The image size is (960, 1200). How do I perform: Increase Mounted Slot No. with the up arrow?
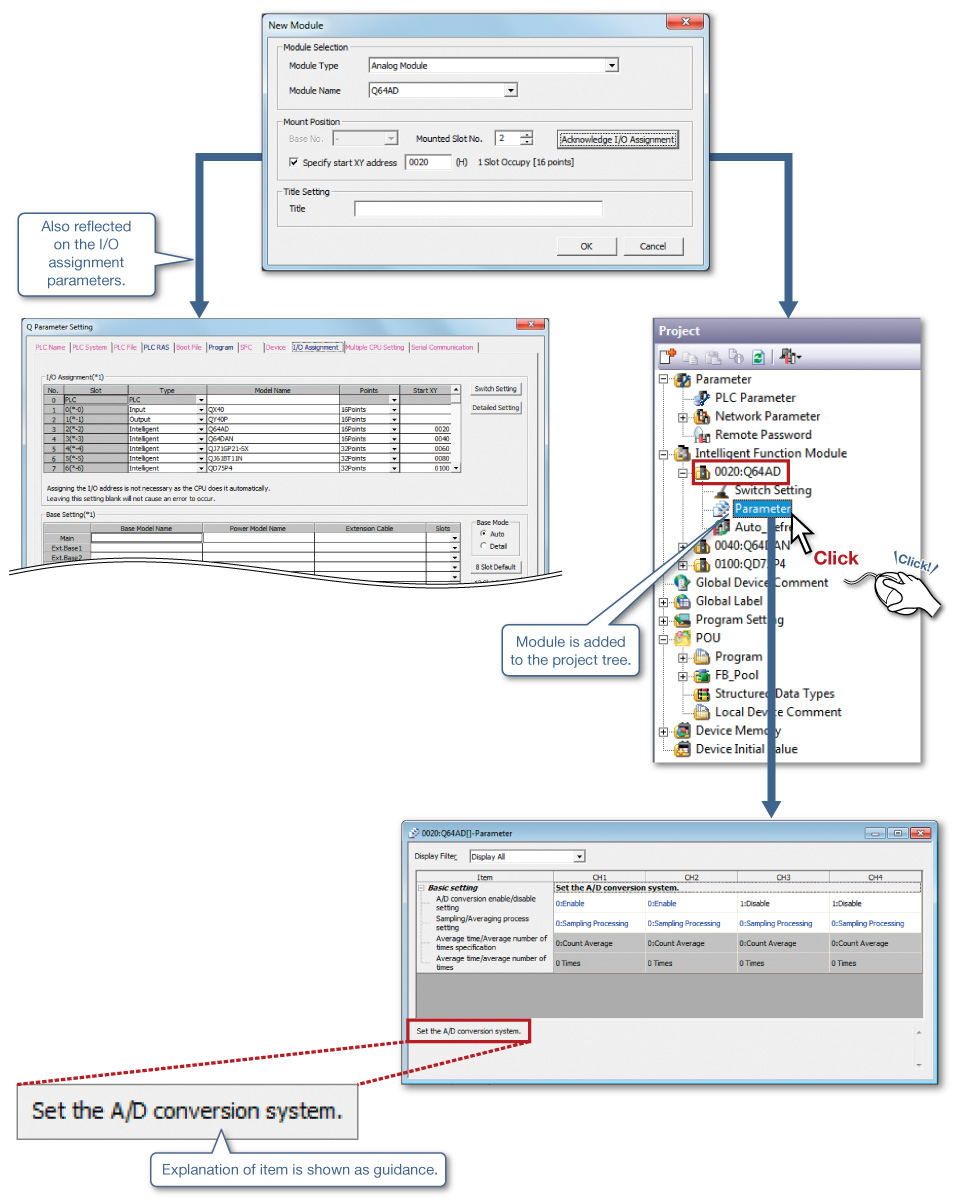[x=526, y=135]
